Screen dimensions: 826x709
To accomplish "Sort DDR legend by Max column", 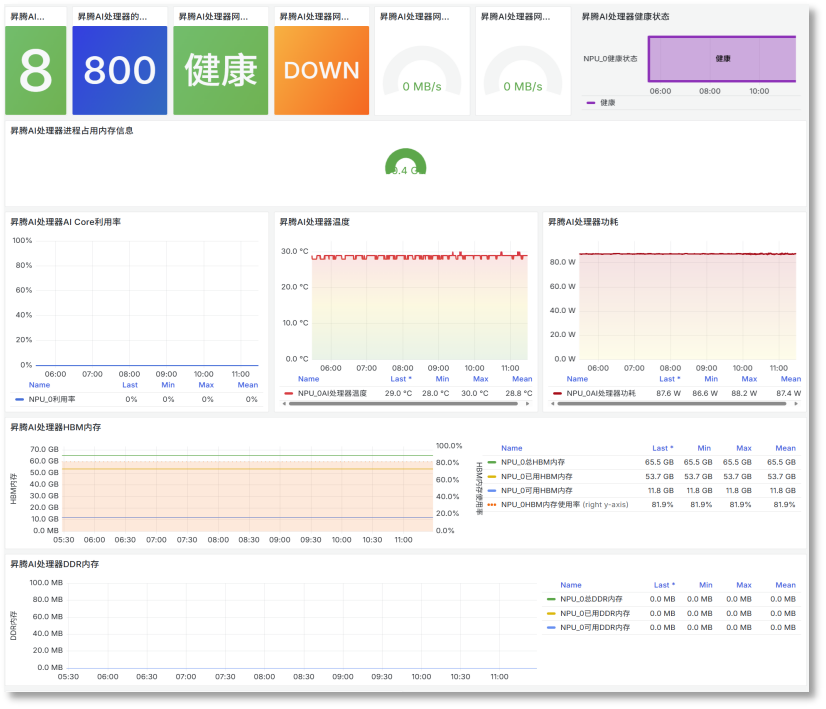I will pyautogui.click(x=743, y=585).
